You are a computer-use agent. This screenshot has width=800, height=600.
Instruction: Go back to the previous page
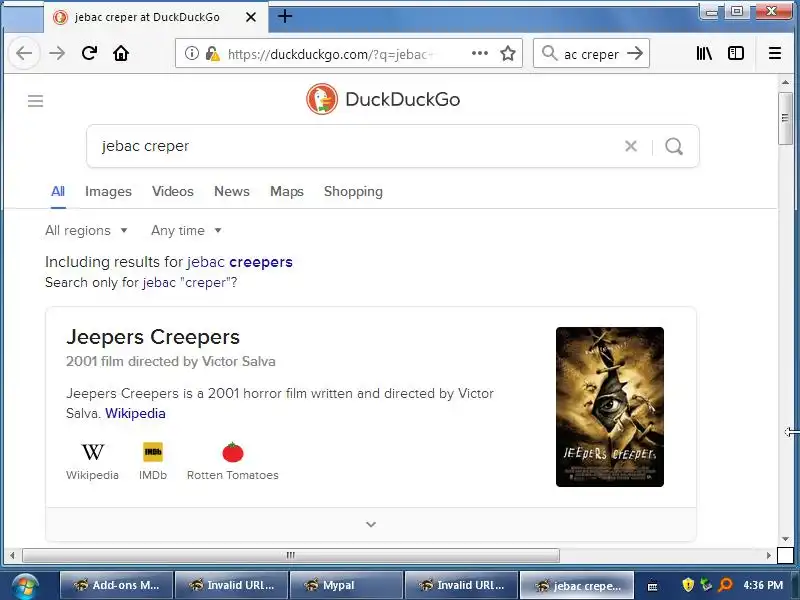click(x=24, y=53)
